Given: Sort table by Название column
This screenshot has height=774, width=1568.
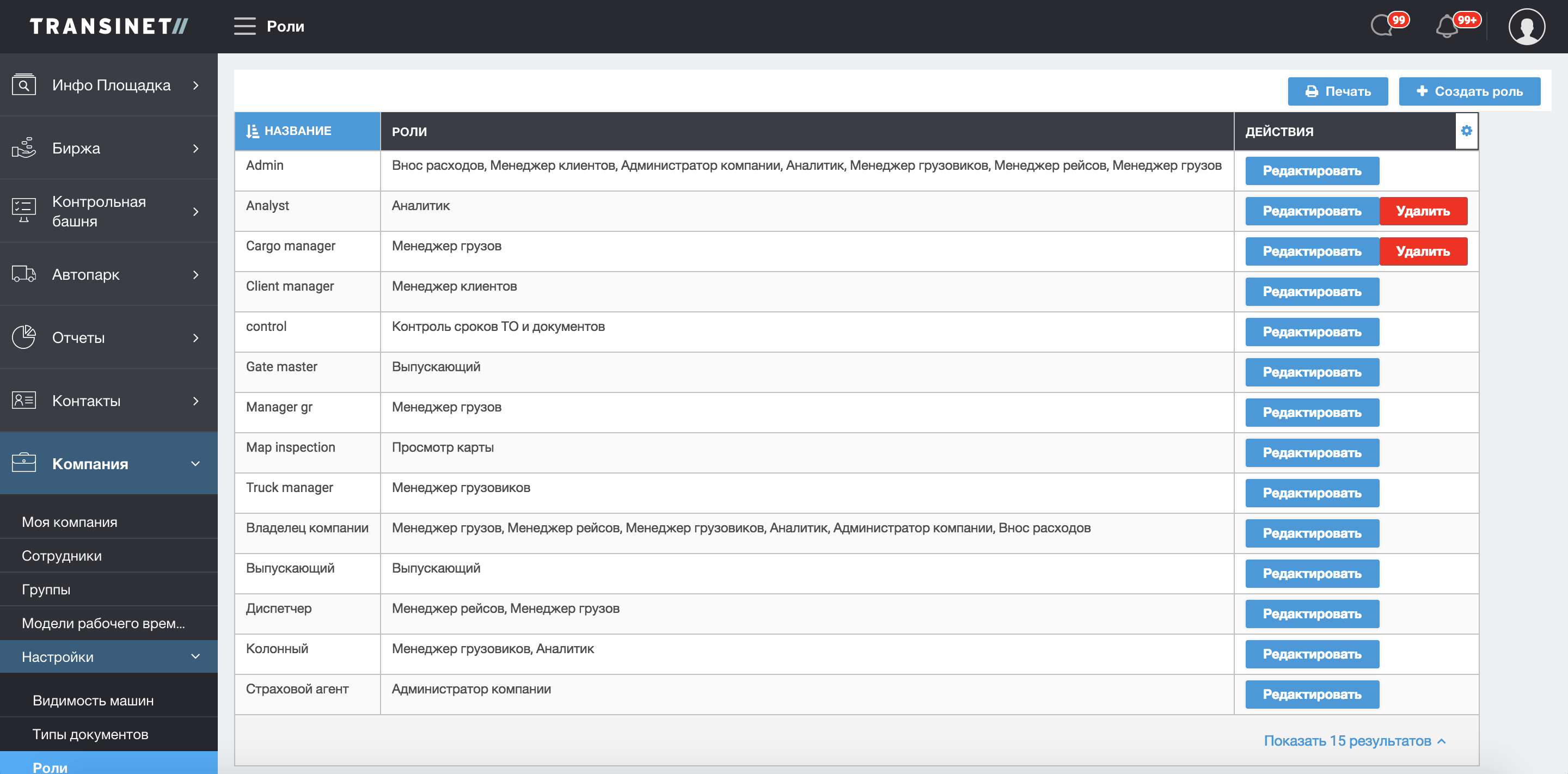Looking at the screenshot, I should tap(297, 131).
